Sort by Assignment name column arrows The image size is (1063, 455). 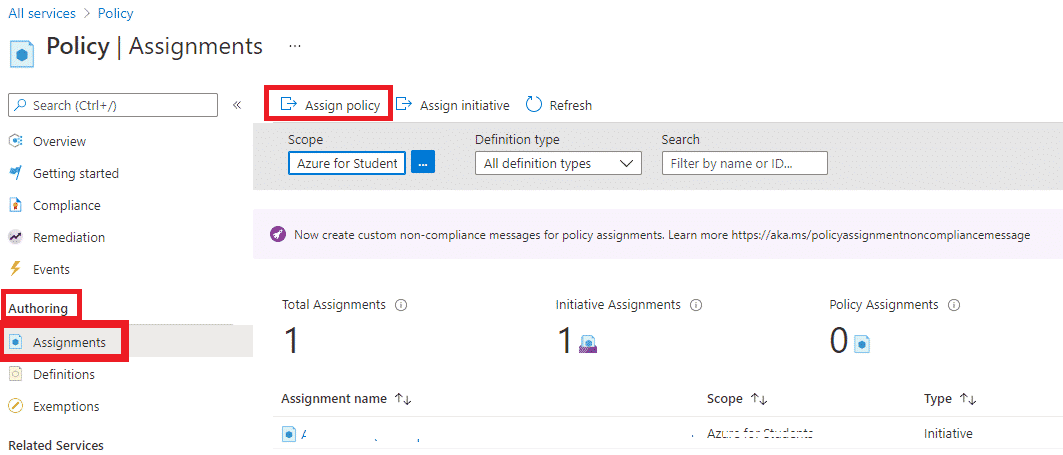tap(403, 399)
